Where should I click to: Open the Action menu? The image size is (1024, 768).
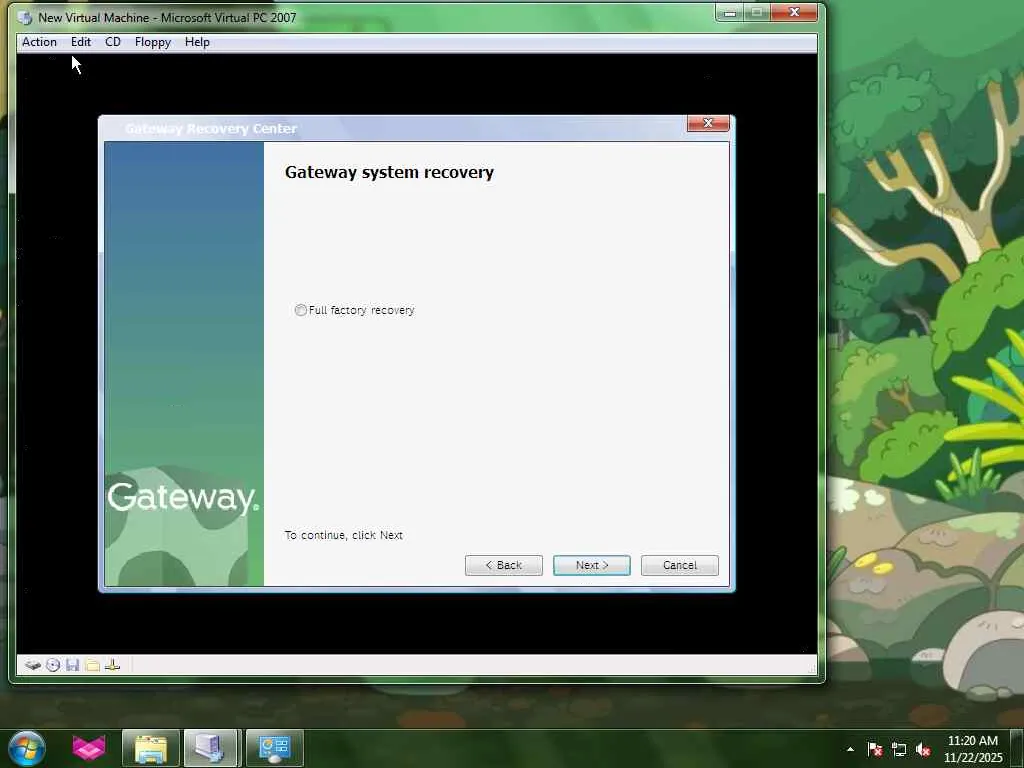[x=39, y=42]
